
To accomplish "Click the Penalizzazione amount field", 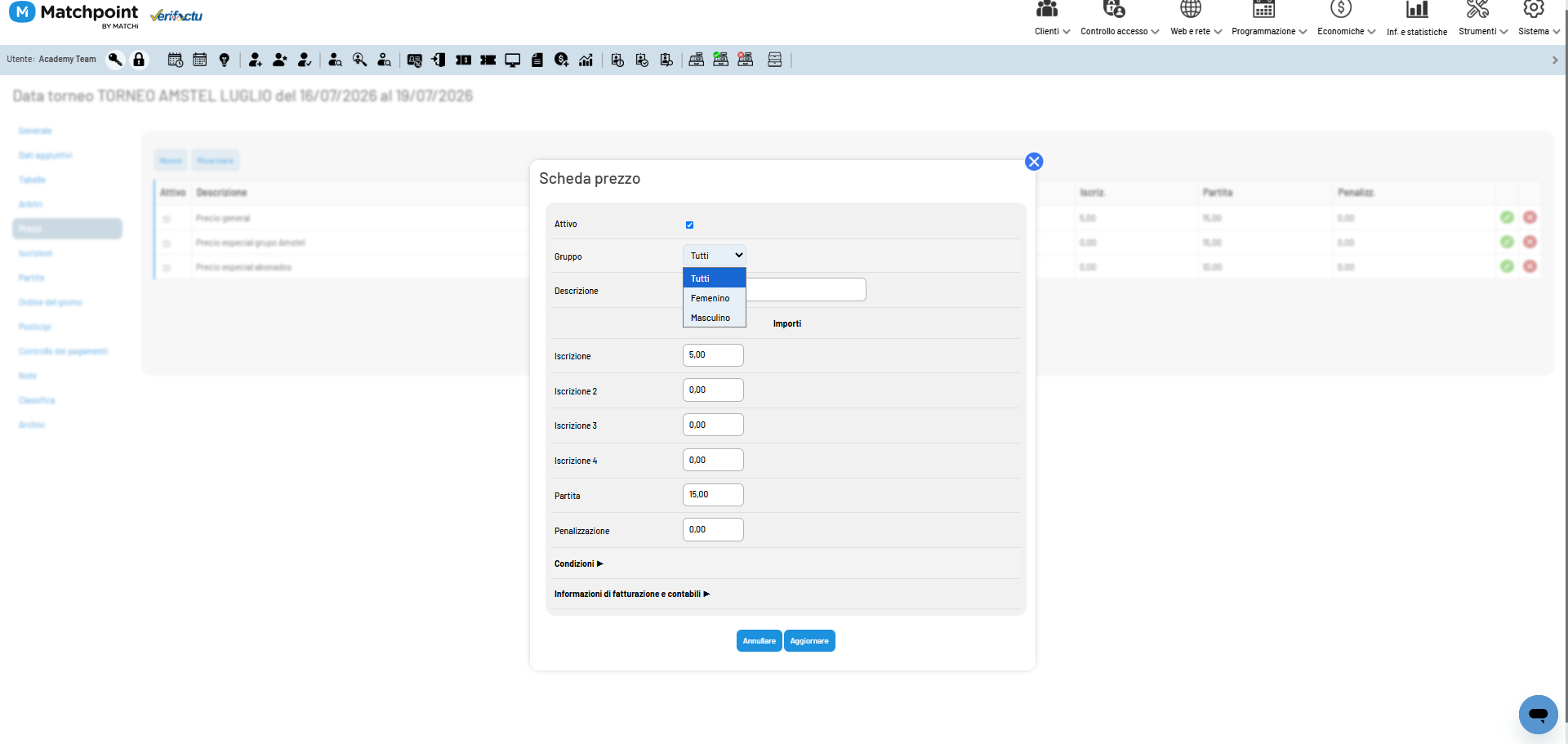I will [713, 530].
